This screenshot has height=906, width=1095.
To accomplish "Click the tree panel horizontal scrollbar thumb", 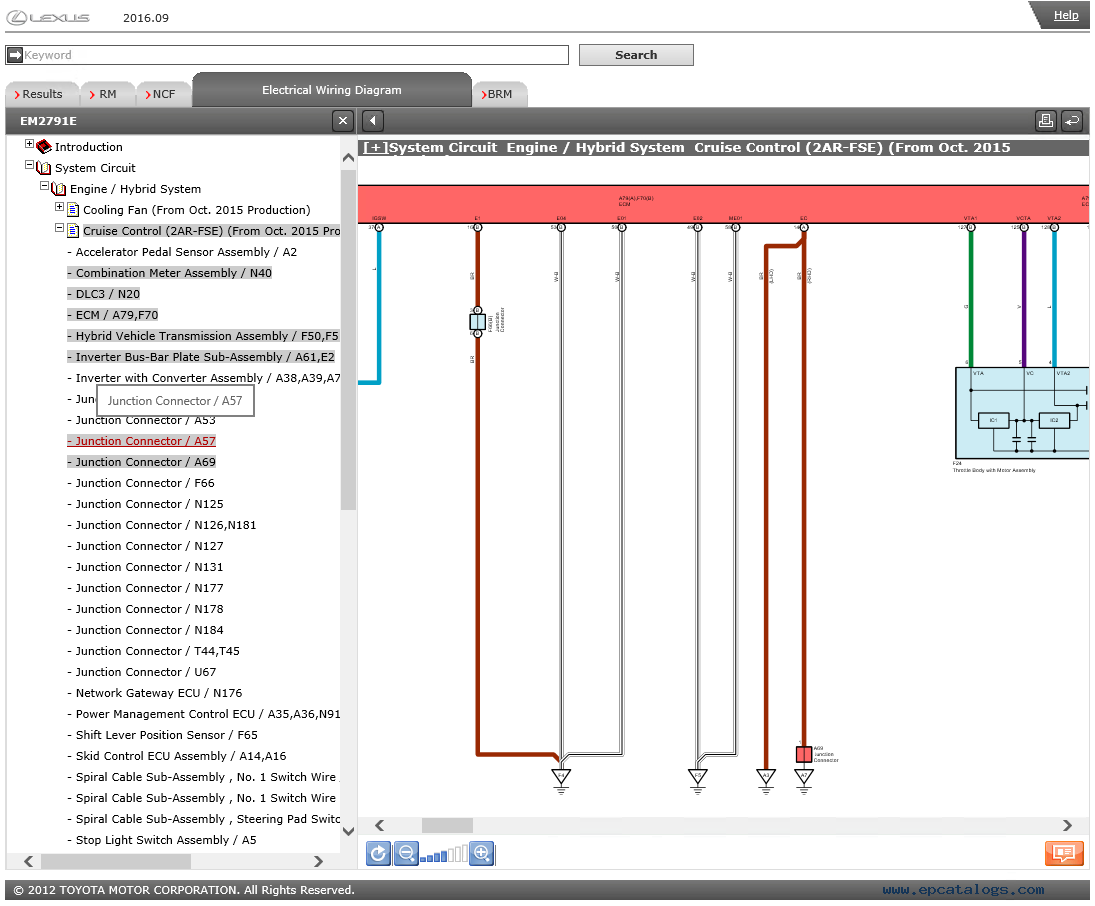I will (x=116, y=861).
